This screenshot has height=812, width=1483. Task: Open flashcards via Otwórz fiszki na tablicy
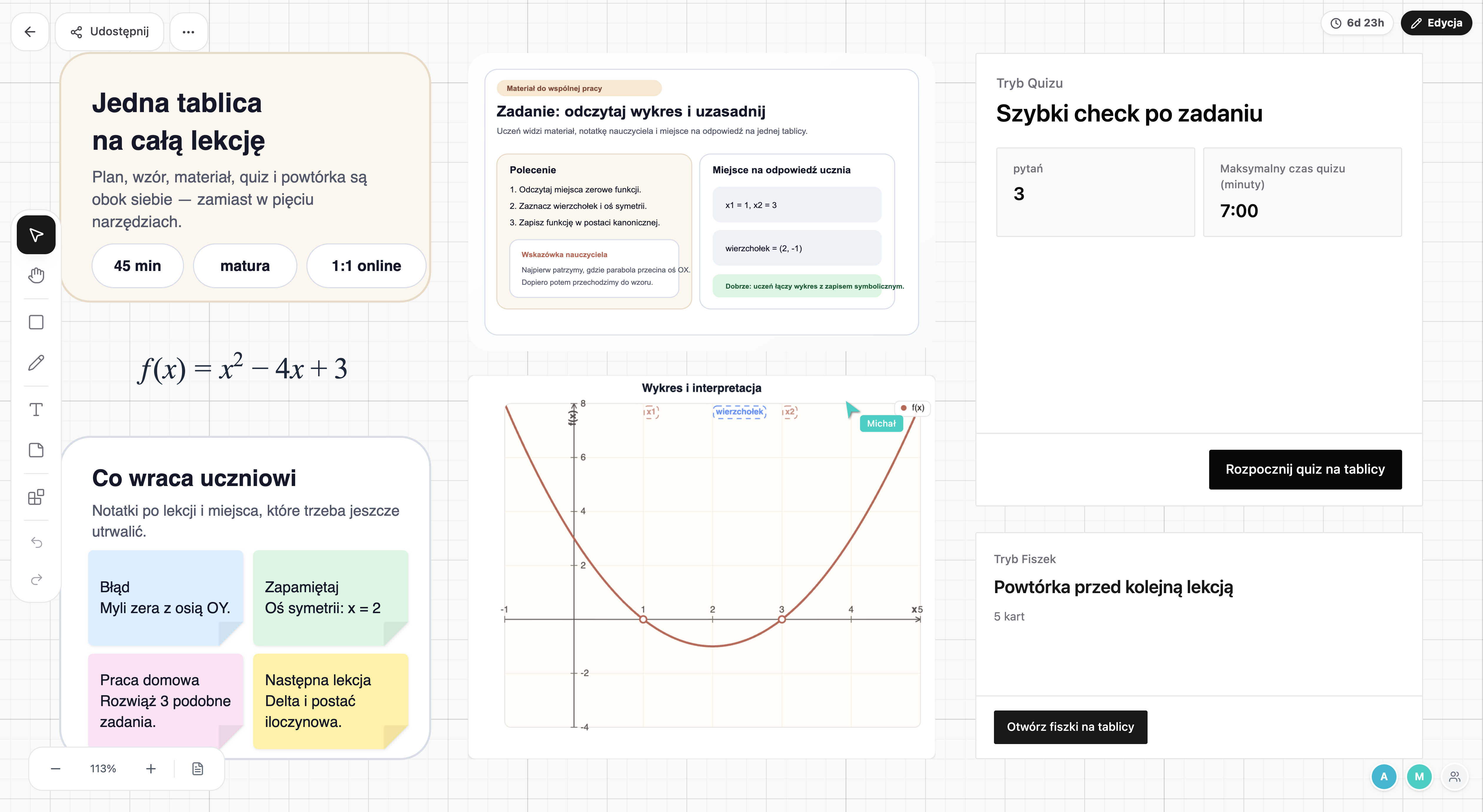tap(1070, 727)
